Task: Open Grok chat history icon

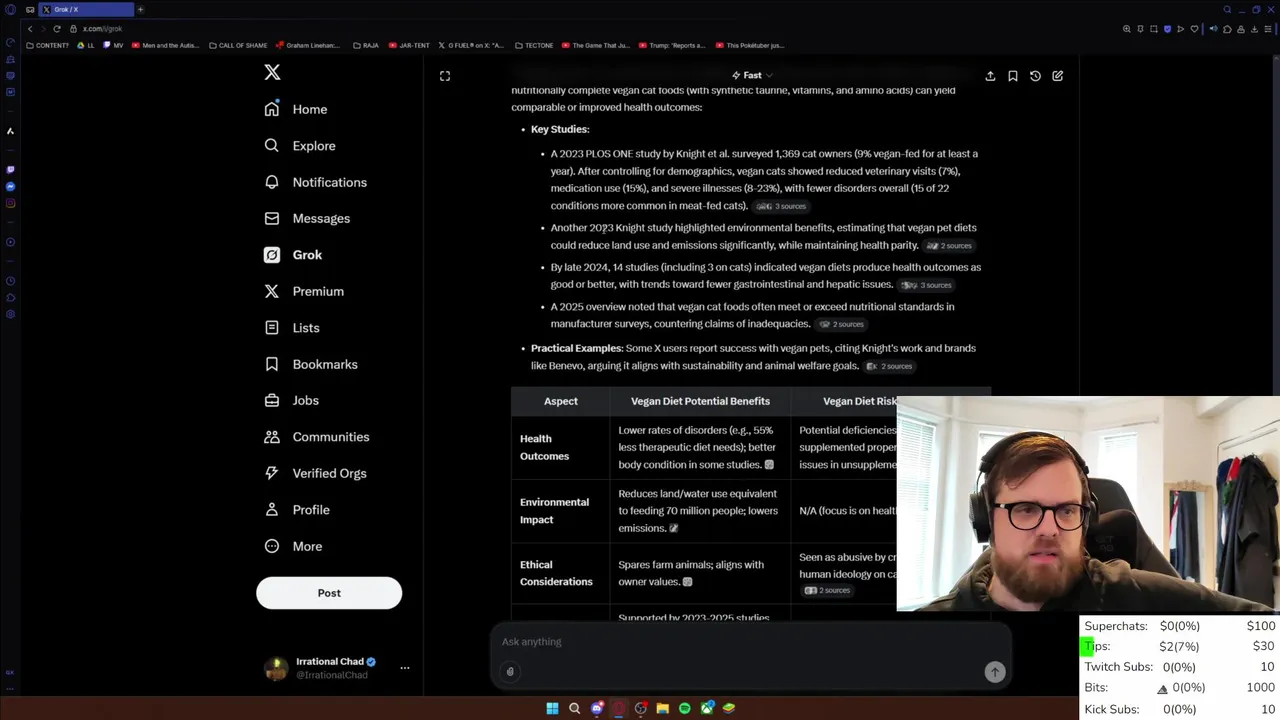Action: pyautogui.click(x=1035, y=76)
